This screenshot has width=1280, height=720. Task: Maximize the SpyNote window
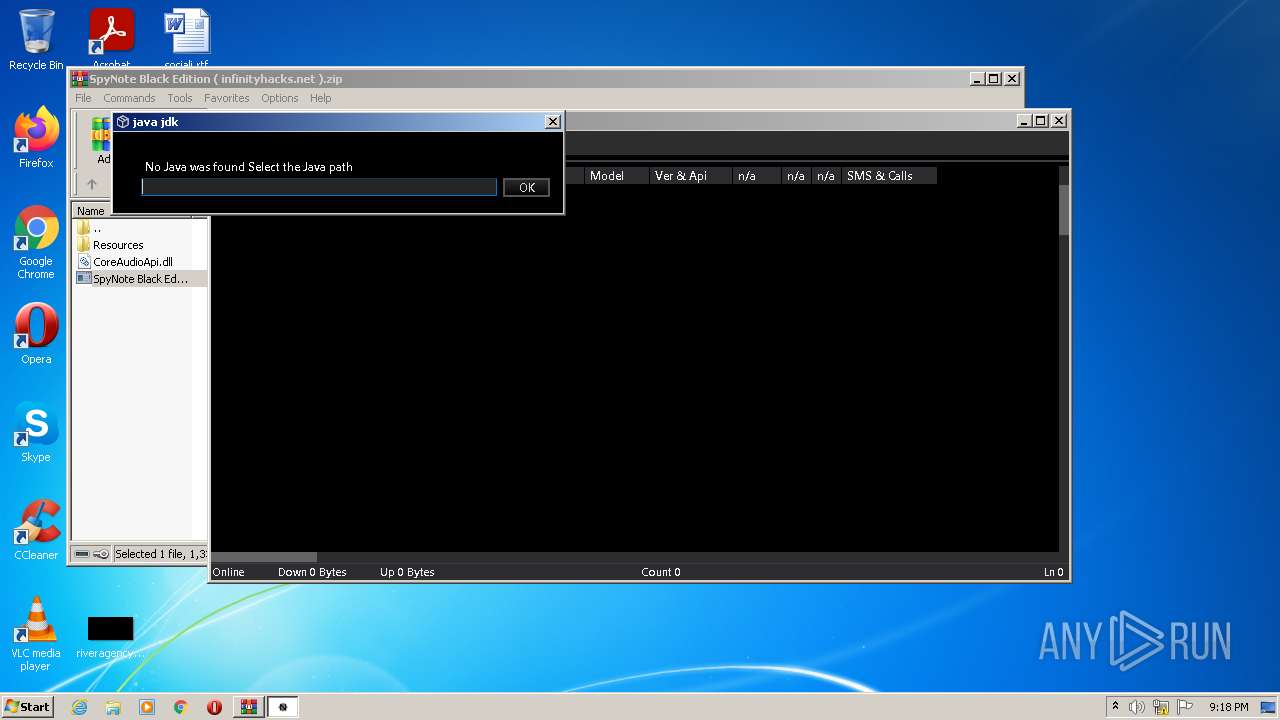point(1041,121)
